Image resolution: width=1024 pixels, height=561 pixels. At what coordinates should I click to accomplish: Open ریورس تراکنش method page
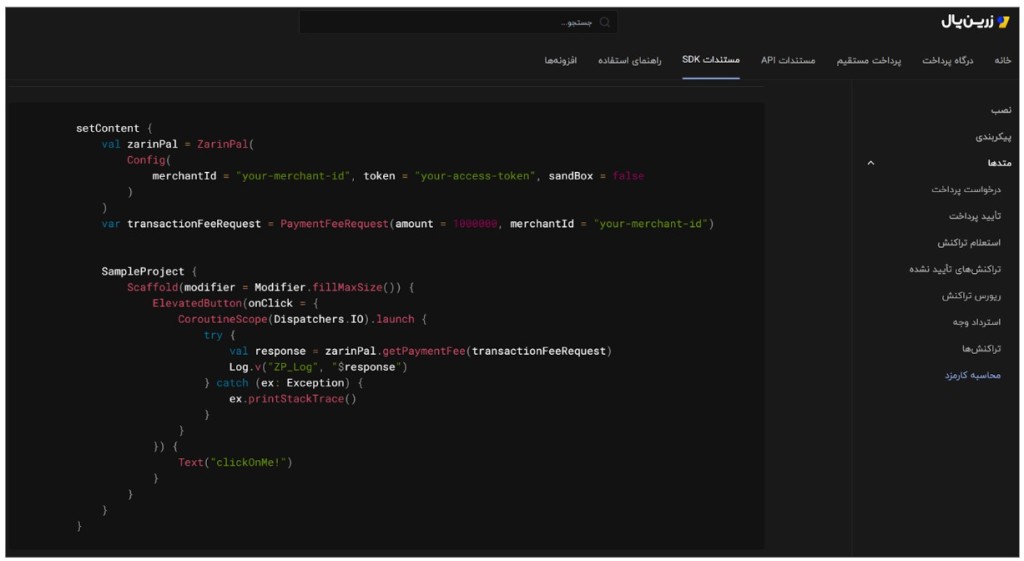pos(970,295)
